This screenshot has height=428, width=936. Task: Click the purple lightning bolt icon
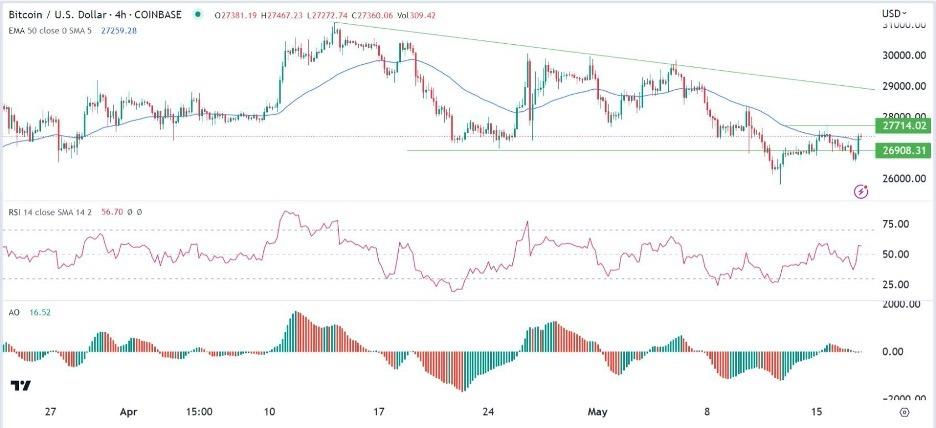861,191
